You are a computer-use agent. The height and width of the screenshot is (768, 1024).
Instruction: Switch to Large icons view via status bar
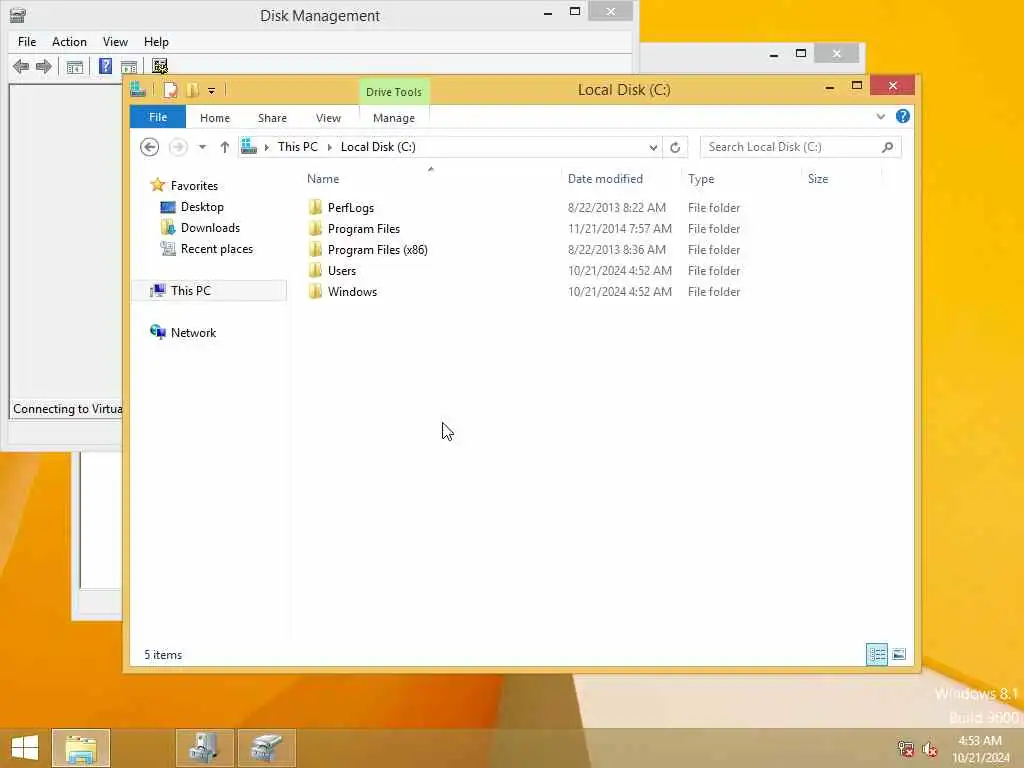point(899,654)
